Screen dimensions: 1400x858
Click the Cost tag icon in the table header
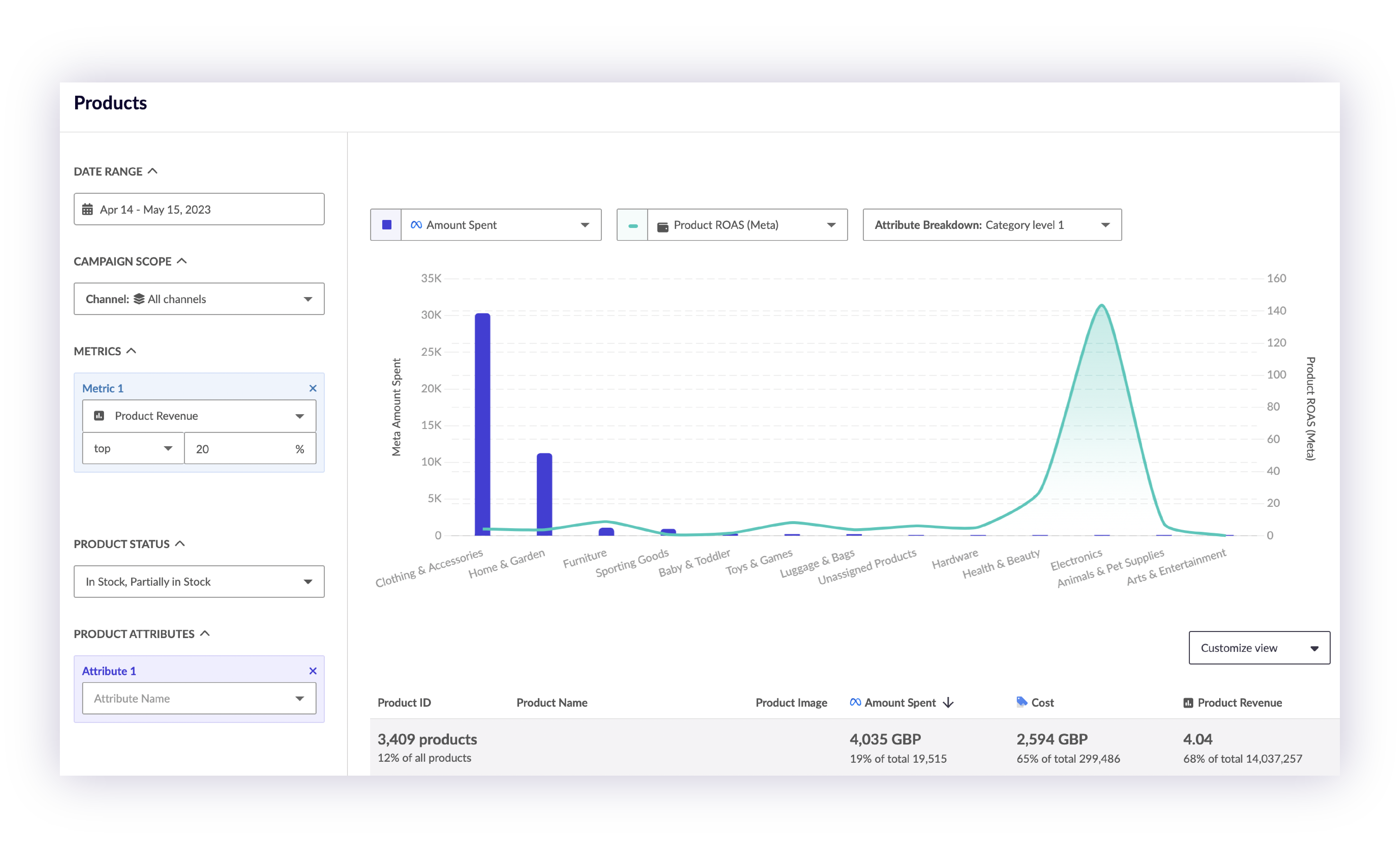click(1021, 702)
